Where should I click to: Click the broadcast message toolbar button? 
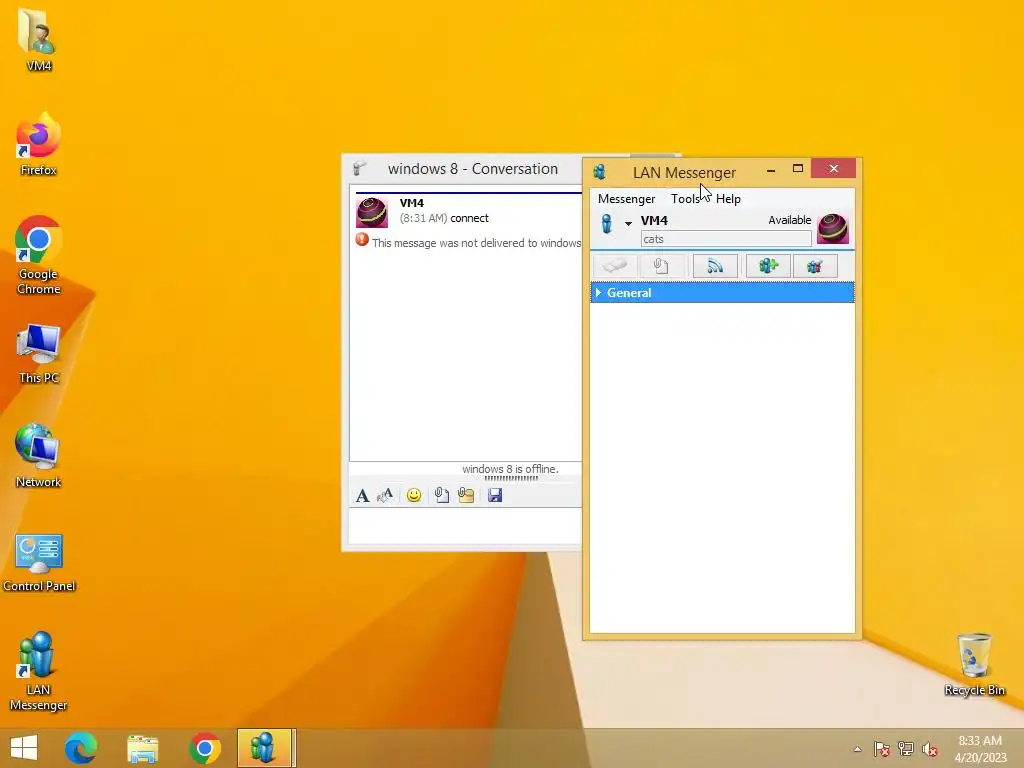click(715, 266)
